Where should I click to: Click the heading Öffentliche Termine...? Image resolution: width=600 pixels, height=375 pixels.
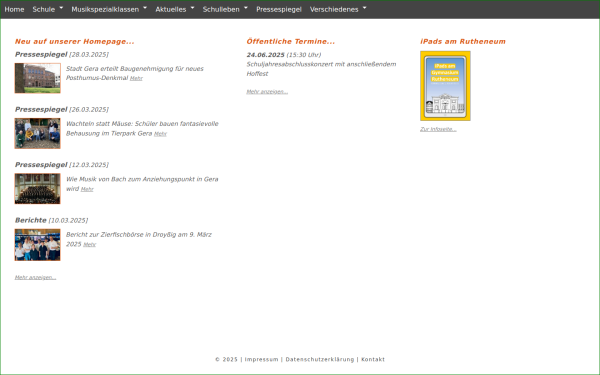[x=290, y=41]
